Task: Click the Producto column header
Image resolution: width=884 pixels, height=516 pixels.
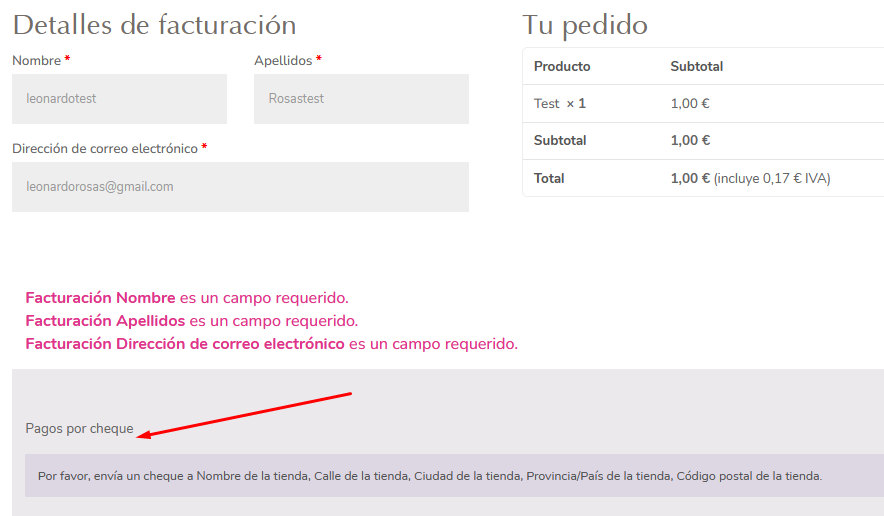Action: pyautogui.click(x=562, y=67)
